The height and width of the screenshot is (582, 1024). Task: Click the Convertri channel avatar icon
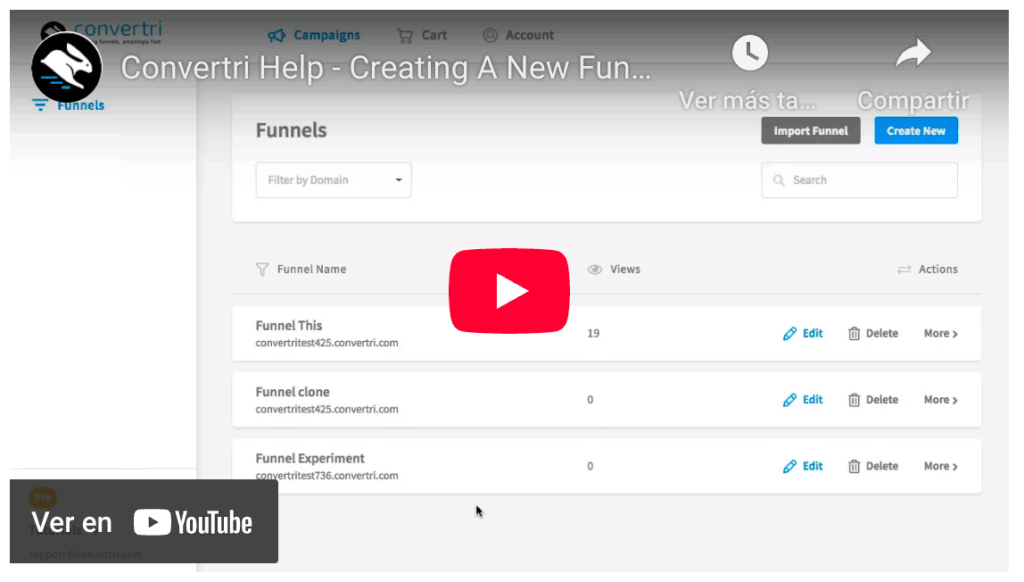(x=66, y=67)
